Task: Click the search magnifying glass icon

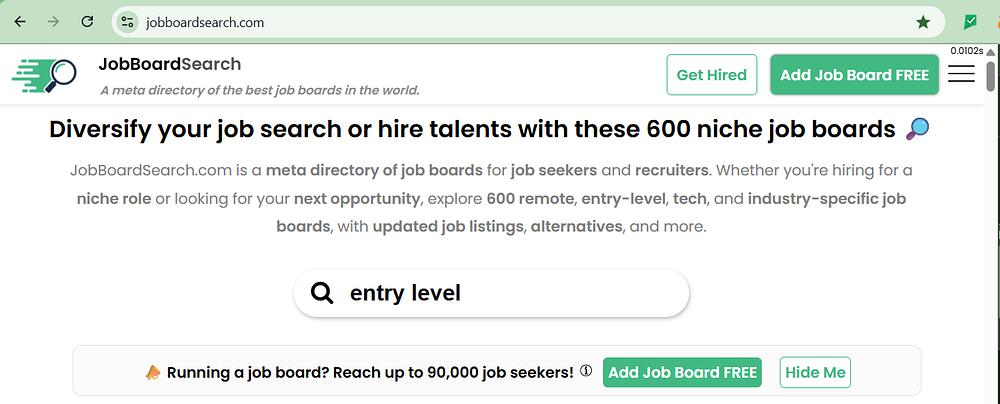Action: point(321,293)
